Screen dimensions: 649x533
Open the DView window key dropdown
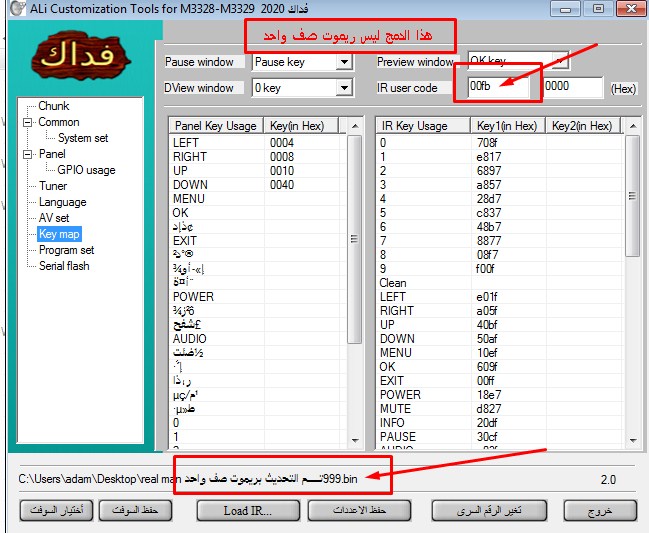click(x=344, y=88)
